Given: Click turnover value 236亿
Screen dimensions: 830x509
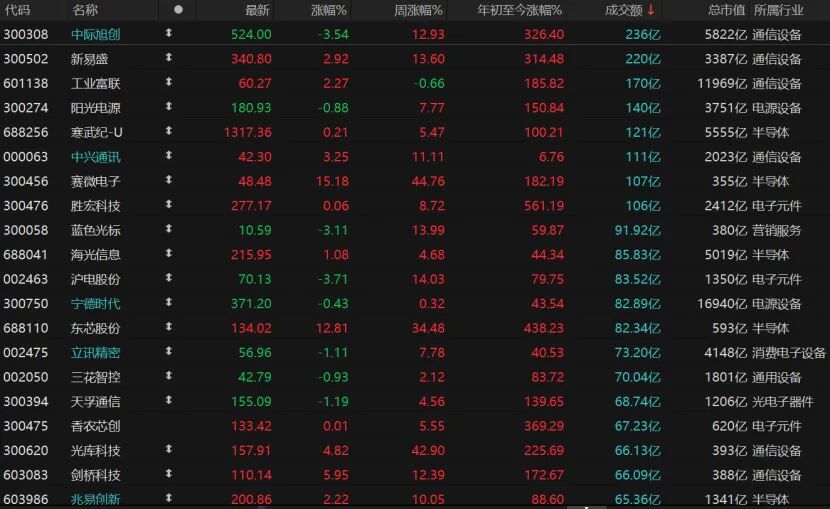Looking at the screenshot, I should click(x=643, y=34).
